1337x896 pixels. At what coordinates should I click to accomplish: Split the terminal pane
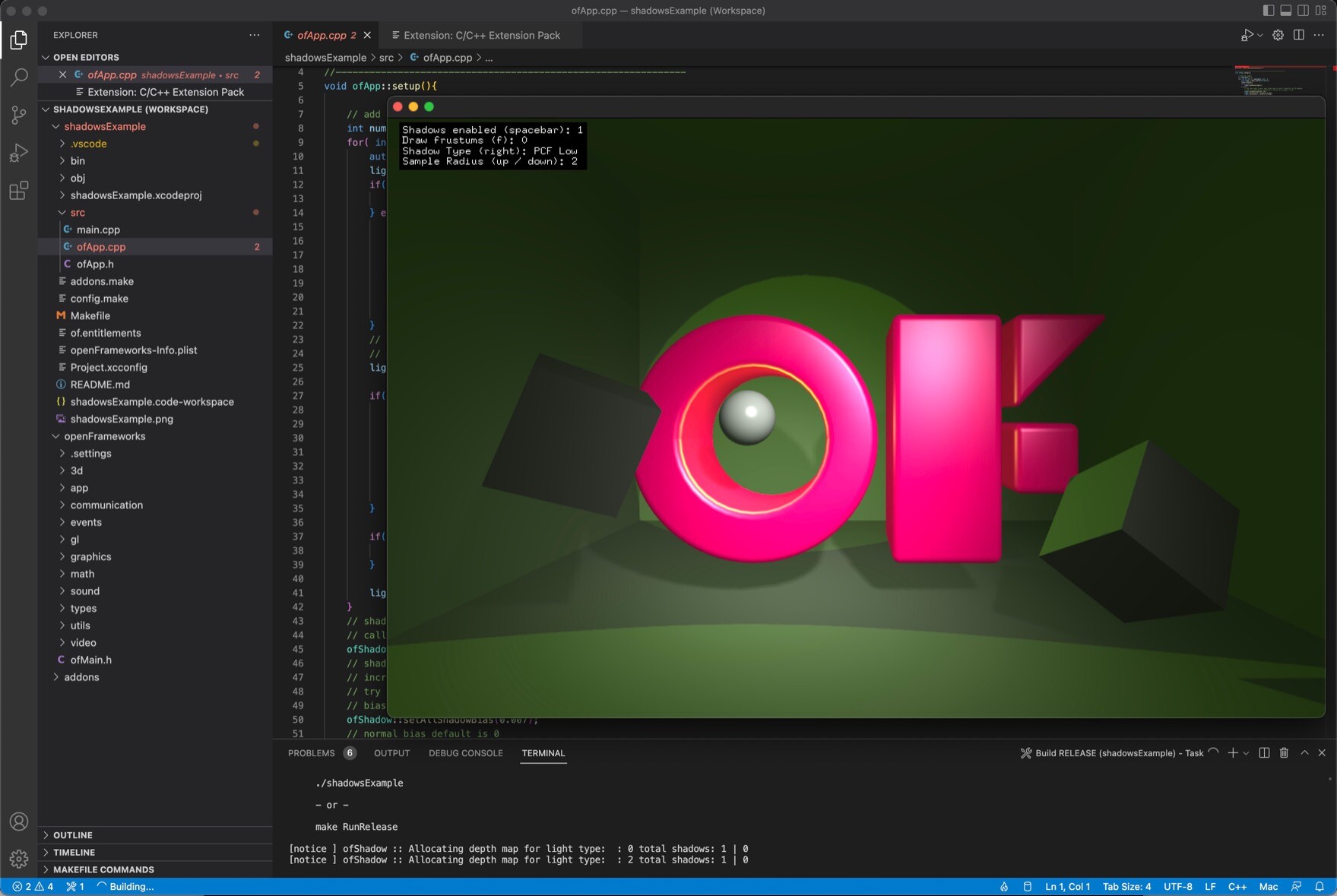pos(1265,753)
